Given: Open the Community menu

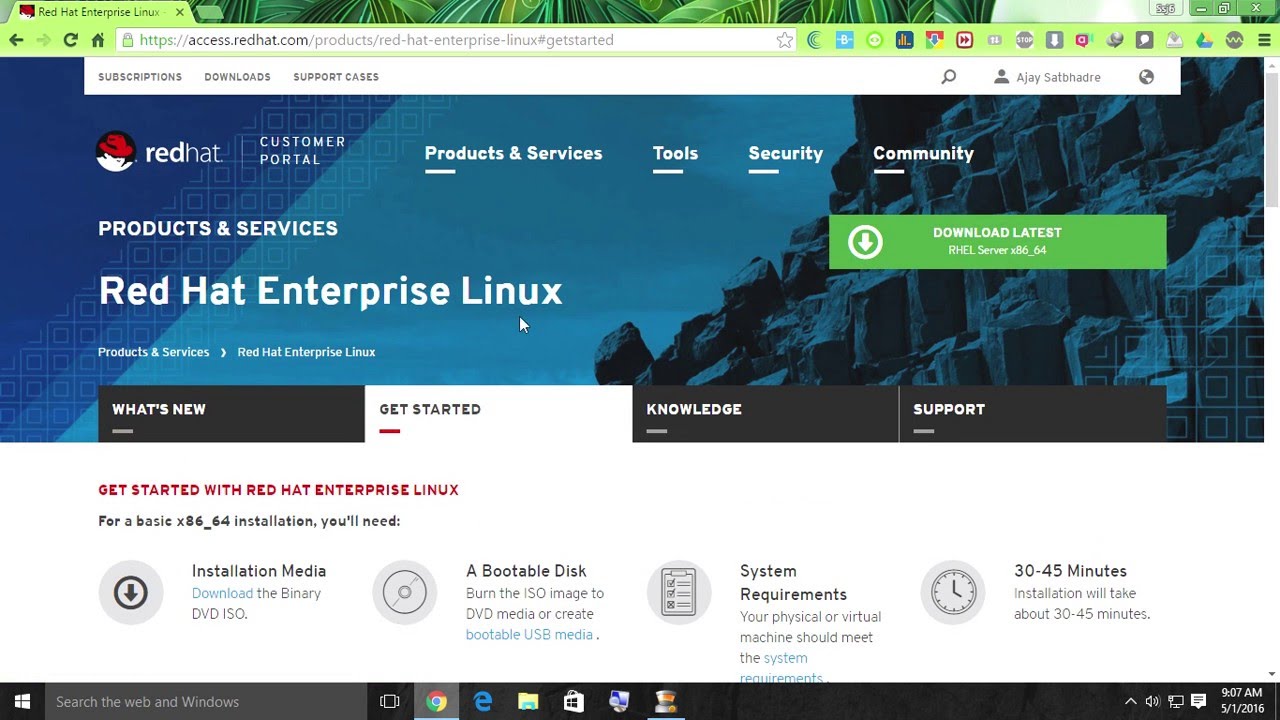Looking at the screenshot, I should click(923, 153).
